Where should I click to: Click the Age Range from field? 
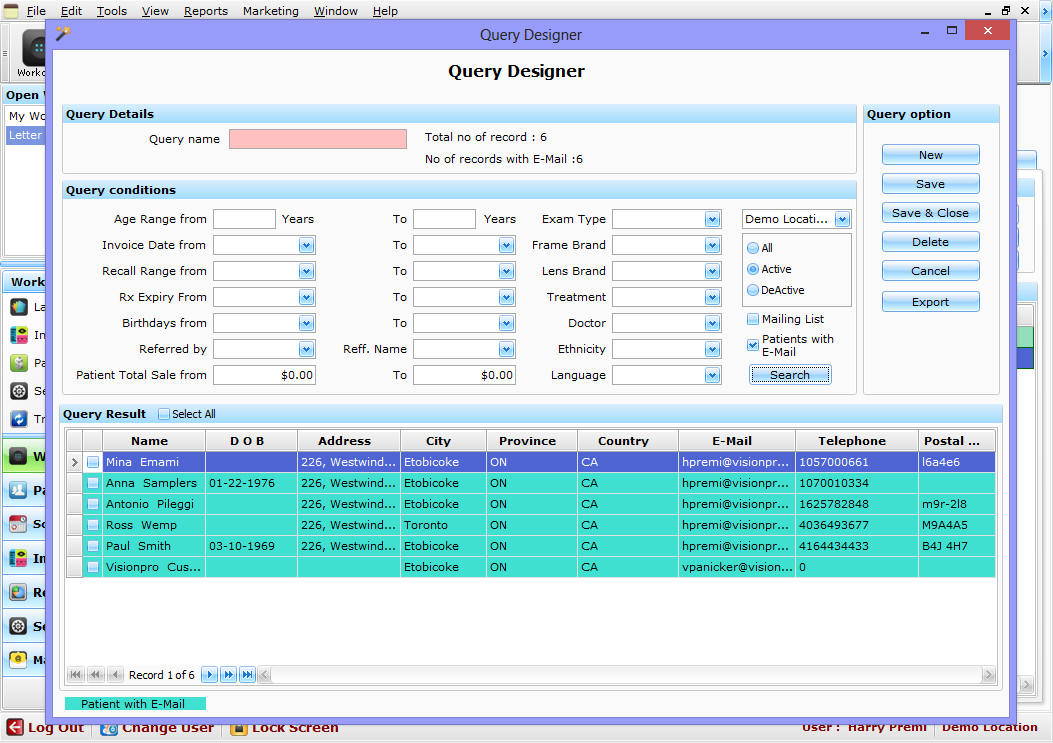244,219
